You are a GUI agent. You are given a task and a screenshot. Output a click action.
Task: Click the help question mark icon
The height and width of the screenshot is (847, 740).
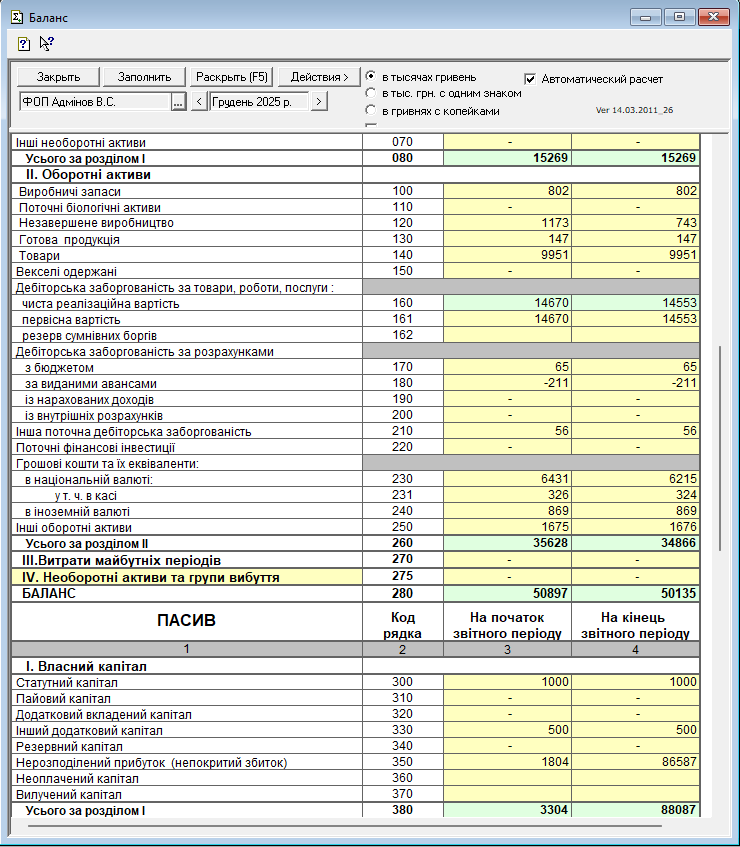[x=24, y=44]
